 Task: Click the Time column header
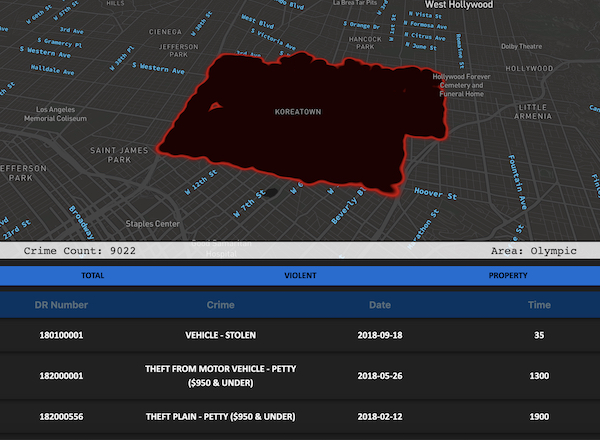(x=540, y=304)
